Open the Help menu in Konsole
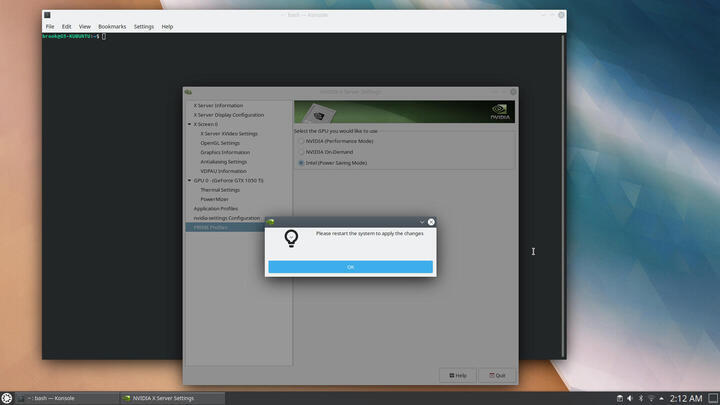The height and width of the screenshot is (405, 720). (x=167, y=27)
